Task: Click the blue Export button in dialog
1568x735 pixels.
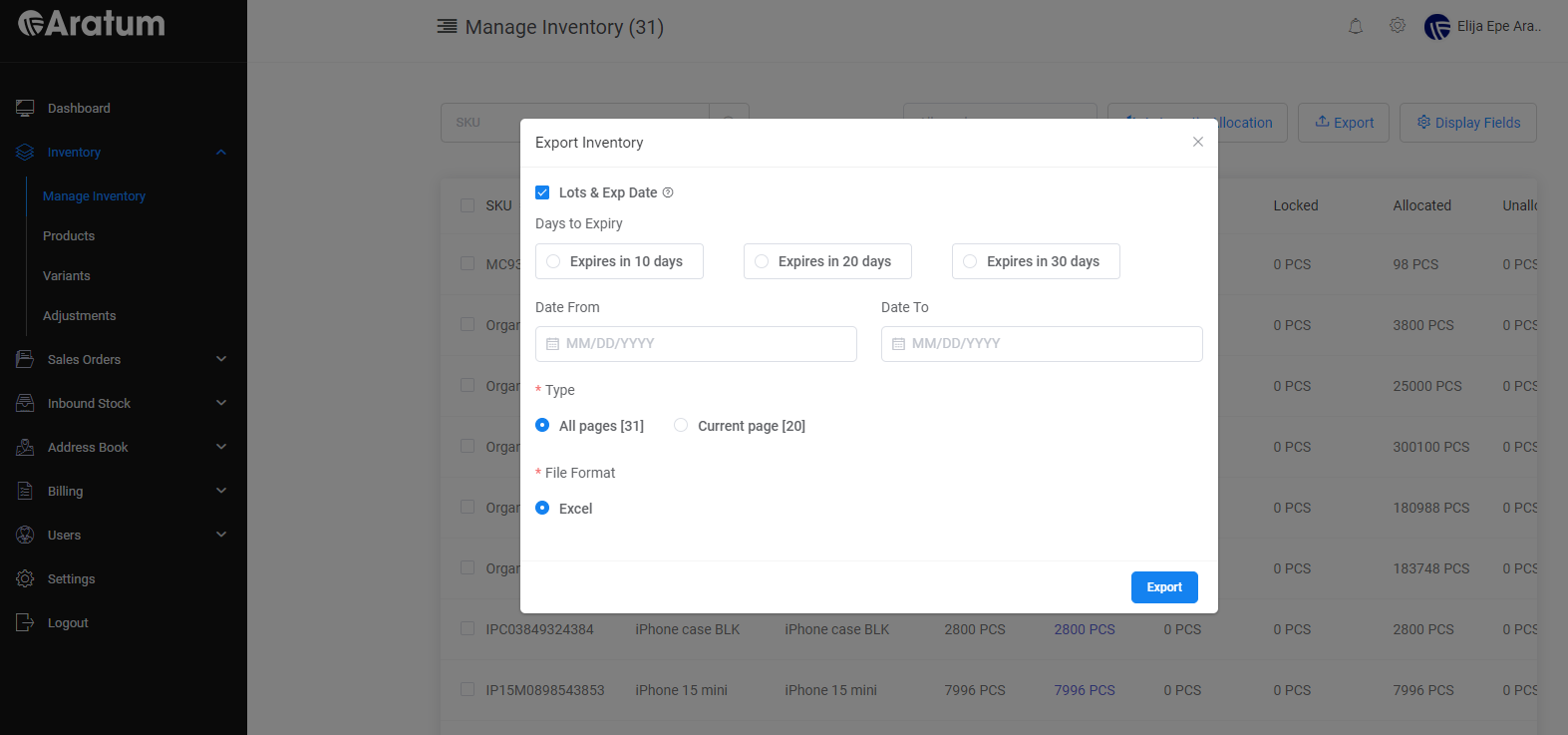Action: 1164,587
